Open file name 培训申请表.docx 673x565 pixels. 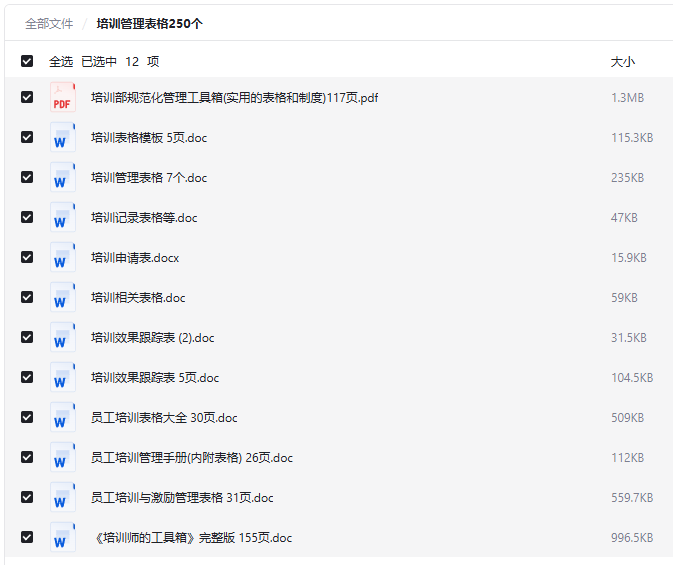[x=135, y=258]
